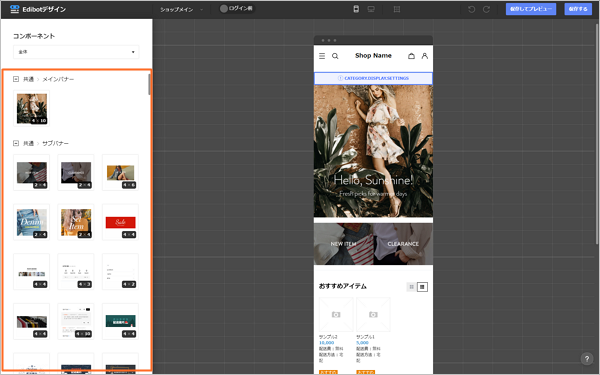Click the NEW ITEM banner in preview
This screenshot has height=375, width=600.
[343, 244]
